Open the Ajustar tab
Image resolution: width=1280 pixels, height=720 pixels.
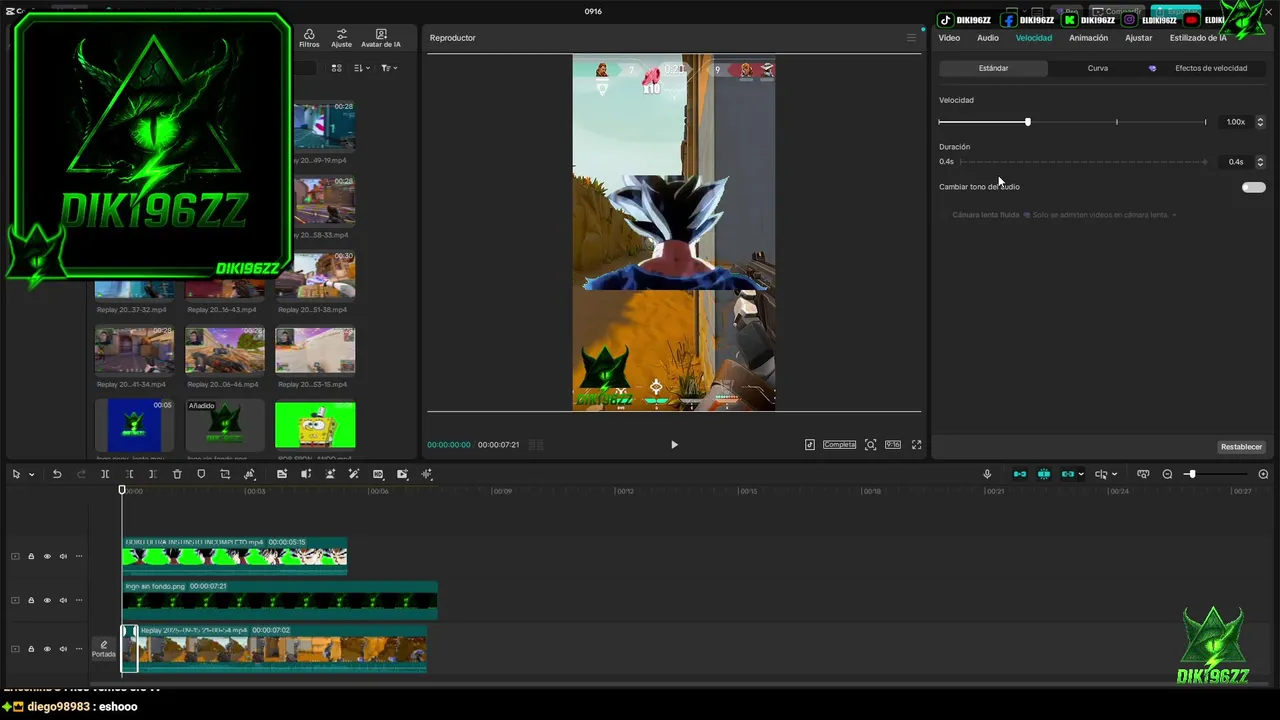tap(1139, 38)
